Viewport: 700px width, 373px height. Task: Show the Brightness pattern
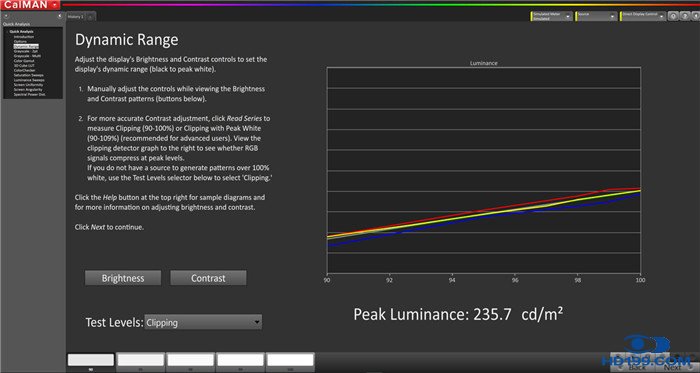point(123,278)
